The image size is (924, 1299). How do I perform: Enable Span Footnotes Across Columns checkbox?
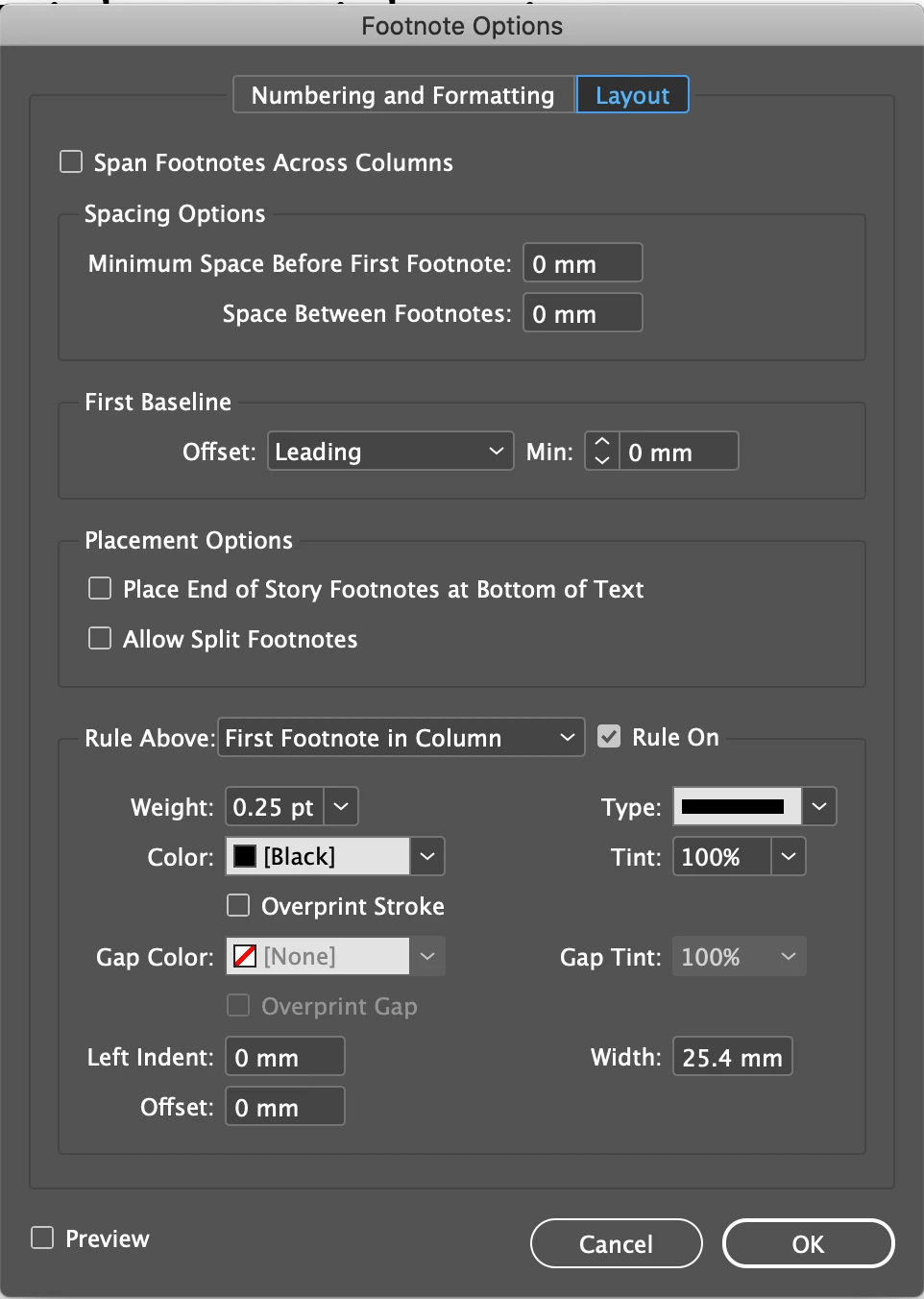[x=71, y=161]
